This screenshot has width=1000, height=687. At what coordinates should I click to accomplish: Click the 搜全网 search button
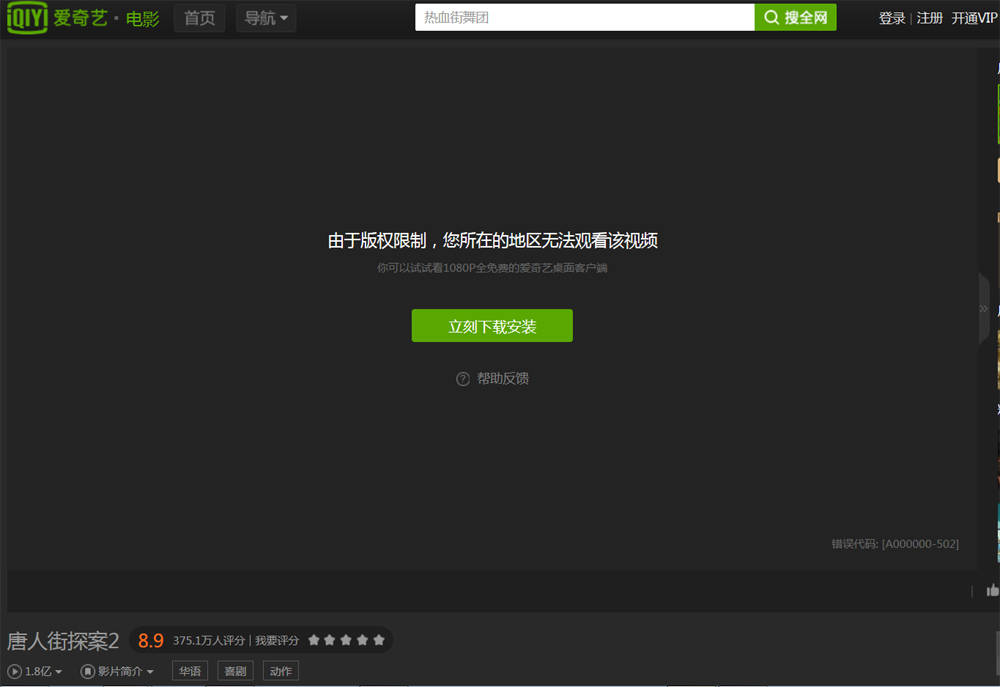coord(795,18)
